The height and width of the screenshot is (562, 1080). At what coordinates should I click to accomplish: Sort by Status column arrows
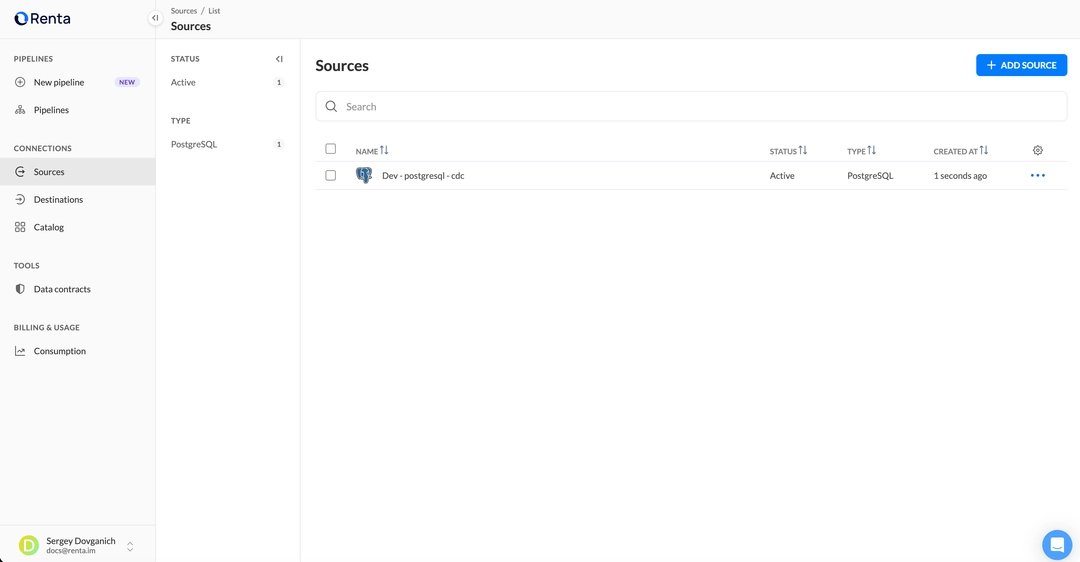pos(802,150)
